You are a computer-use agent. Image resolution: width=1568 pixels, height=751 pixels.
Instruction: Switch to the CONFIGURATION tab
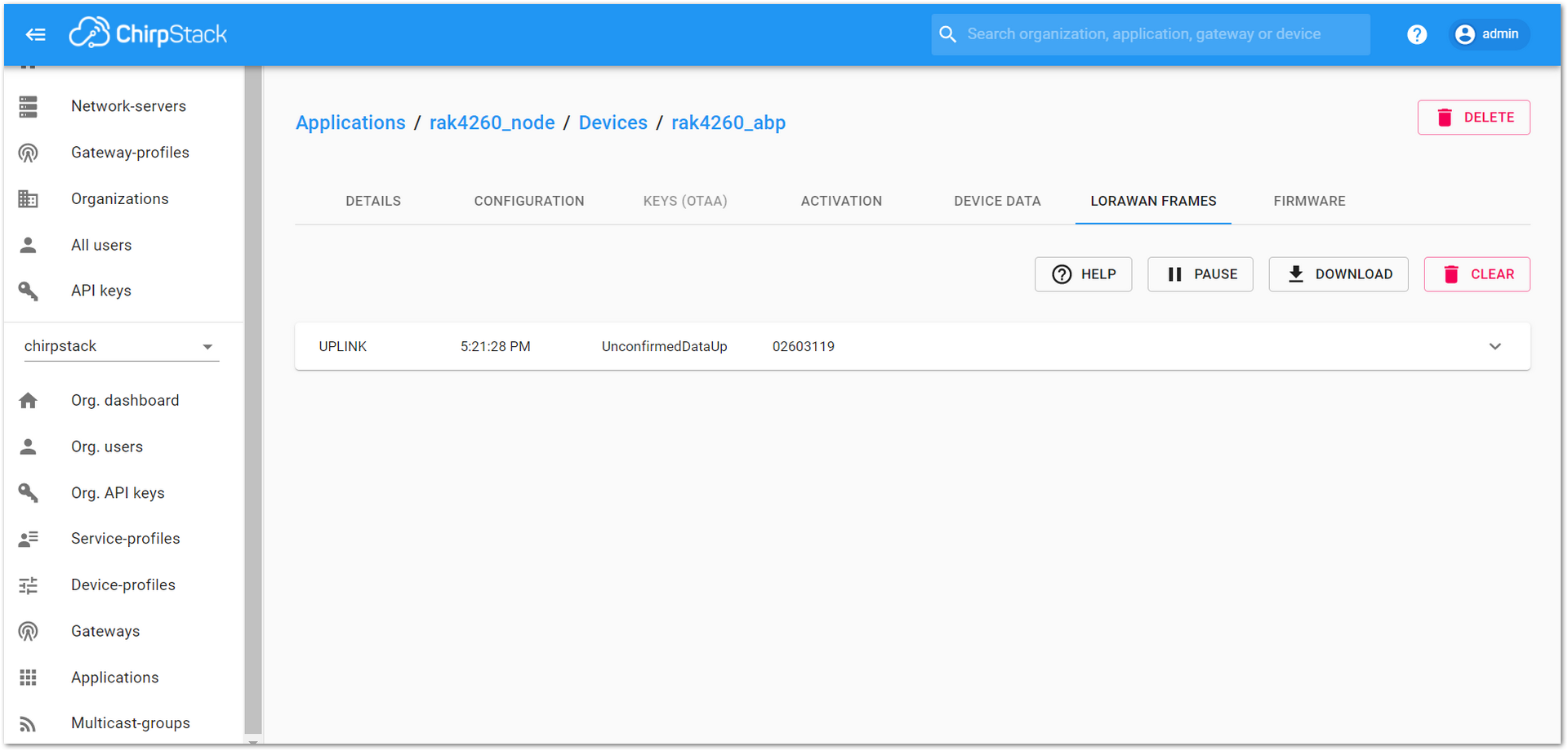(529, 201)
